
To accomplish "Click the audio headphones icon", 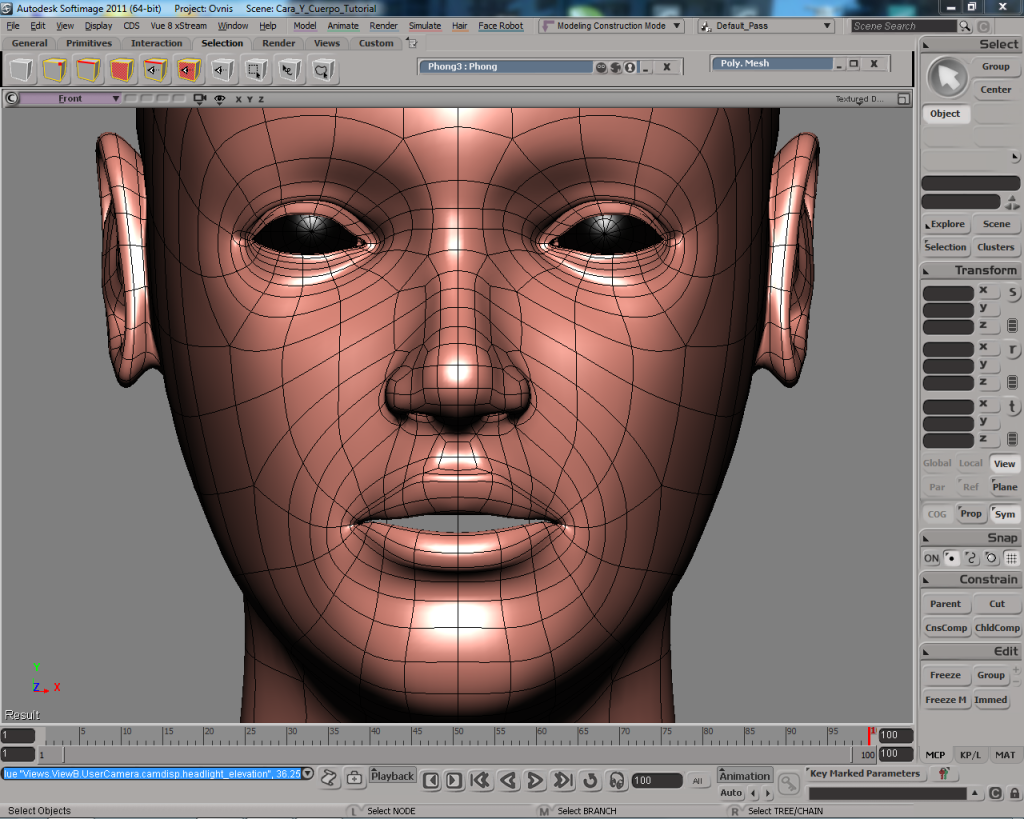I will click(x=617, y=780).
